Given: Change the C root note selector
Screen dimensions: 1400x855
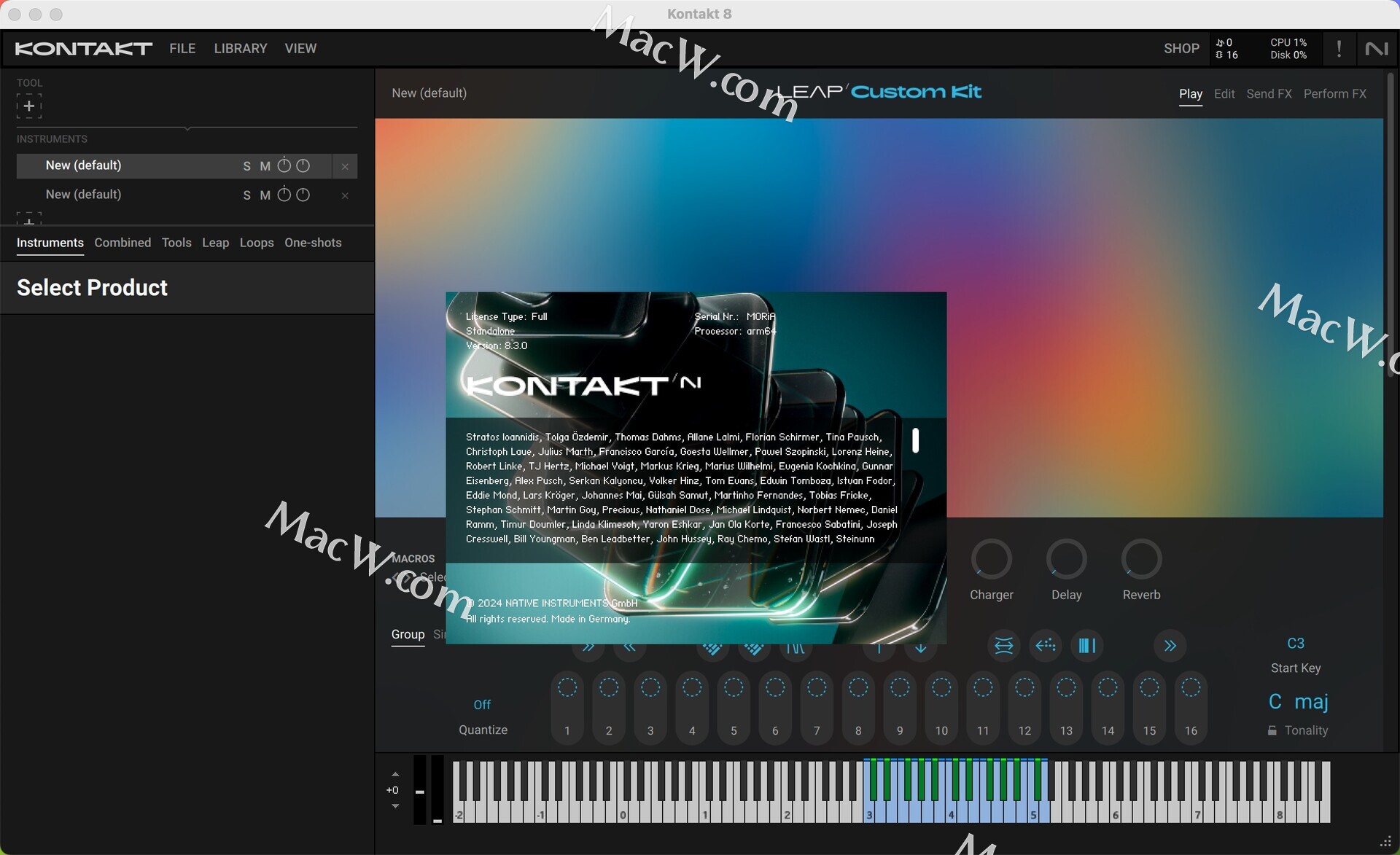Looking at the screenshot, I should click(1275, 702).
